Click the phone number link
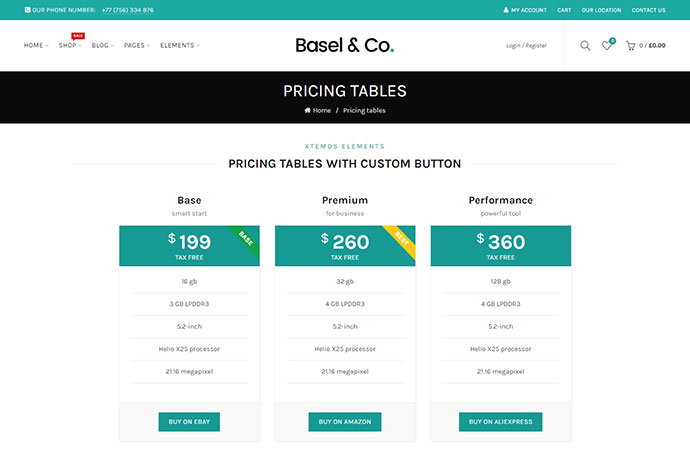This screenshot has width=690, height=467. click(x=128, y=10)
